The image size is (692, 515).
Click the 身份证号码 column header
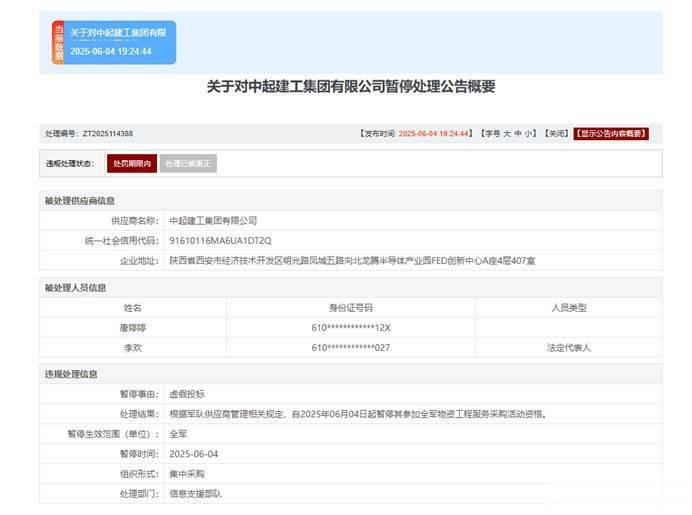(351, 308)
